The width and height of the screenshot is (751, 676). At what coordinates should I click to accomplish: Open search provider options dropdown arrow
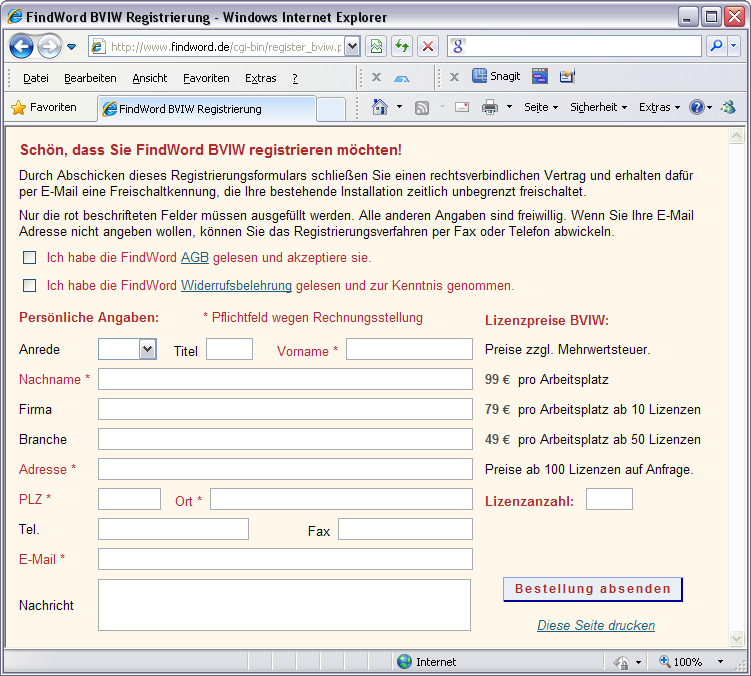[x=734, y=46]
